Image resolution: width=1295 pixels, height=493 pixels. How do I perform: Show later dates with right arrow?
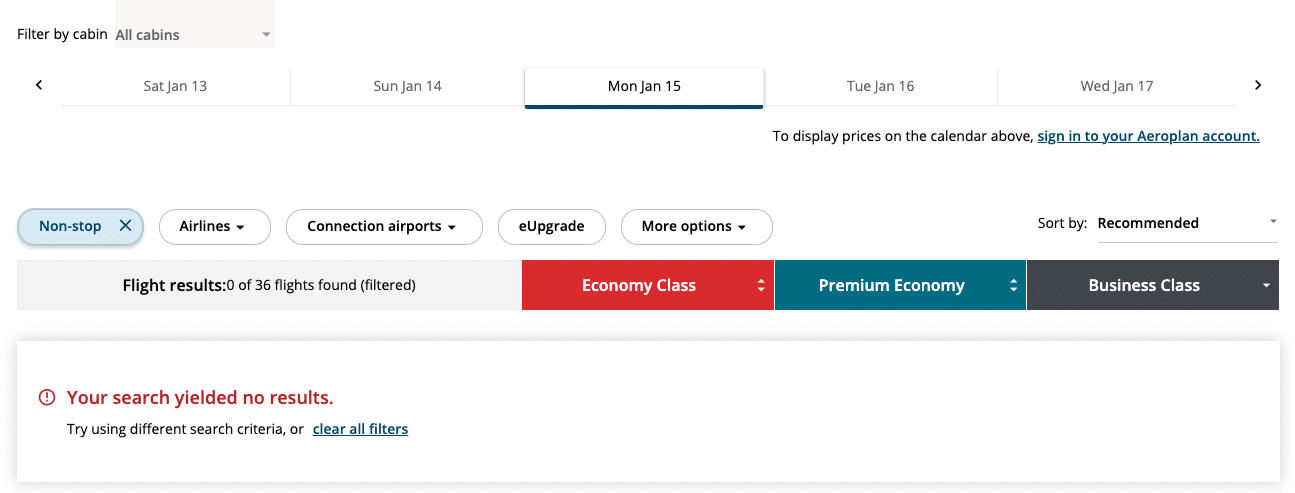pyautogui.click(x=1258, y=85)
